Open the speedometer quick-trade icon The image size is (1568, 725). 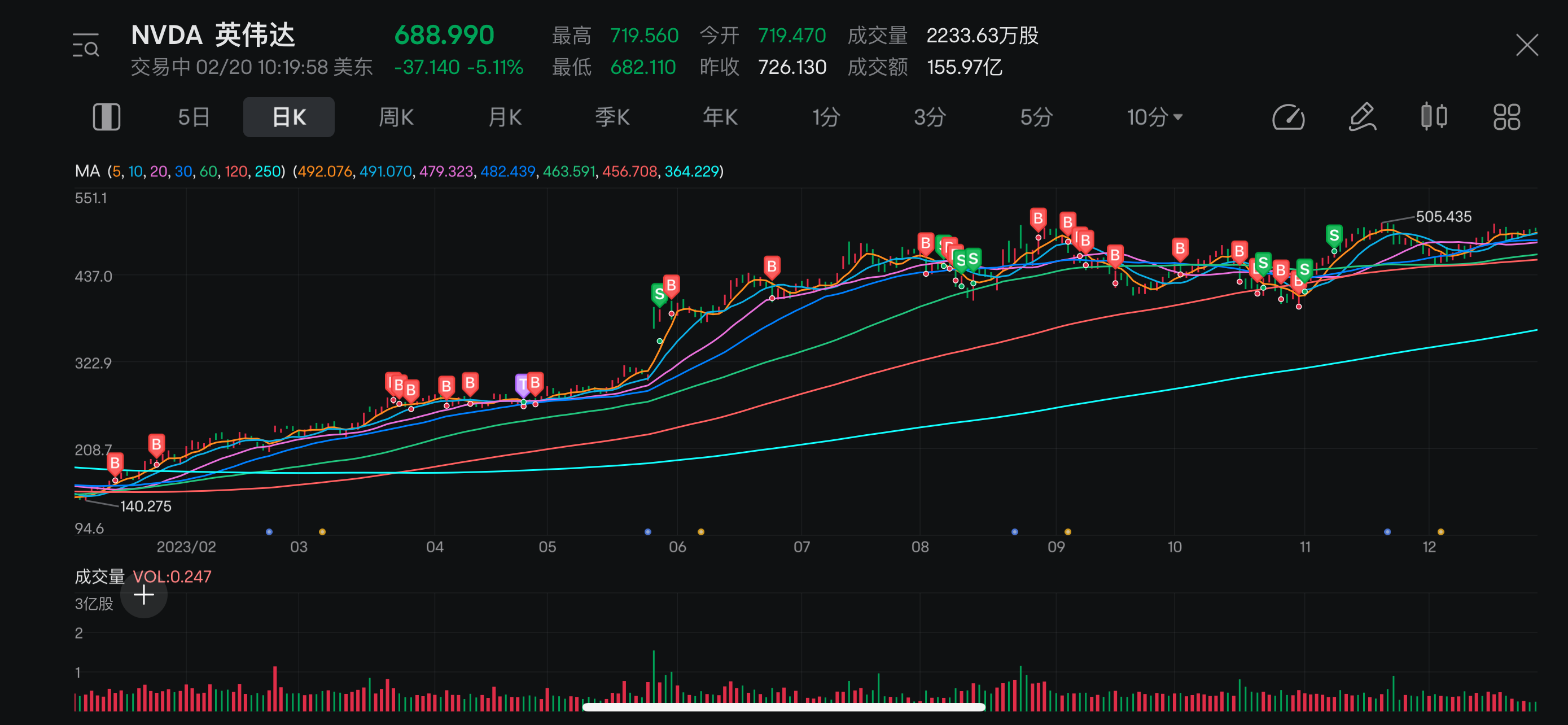(1288, 117)
